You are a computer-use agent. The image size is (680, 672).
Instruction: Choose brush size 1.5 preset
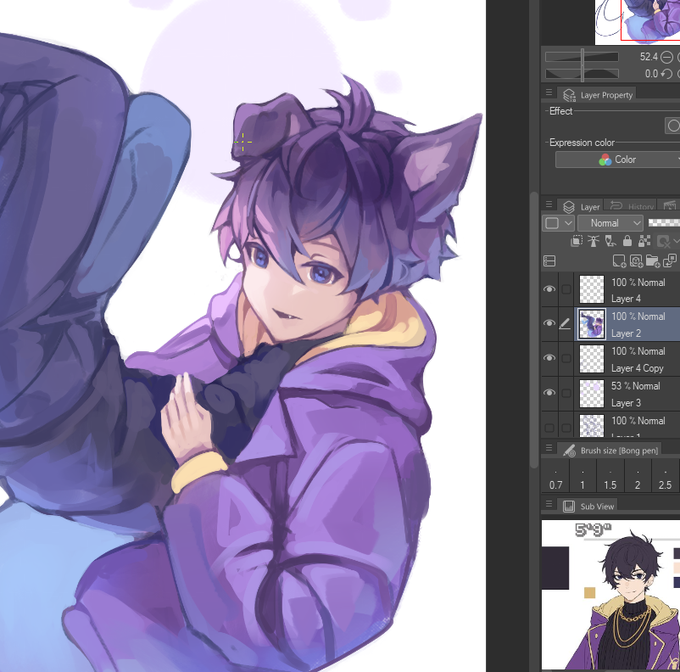click(x=610, y=476)
